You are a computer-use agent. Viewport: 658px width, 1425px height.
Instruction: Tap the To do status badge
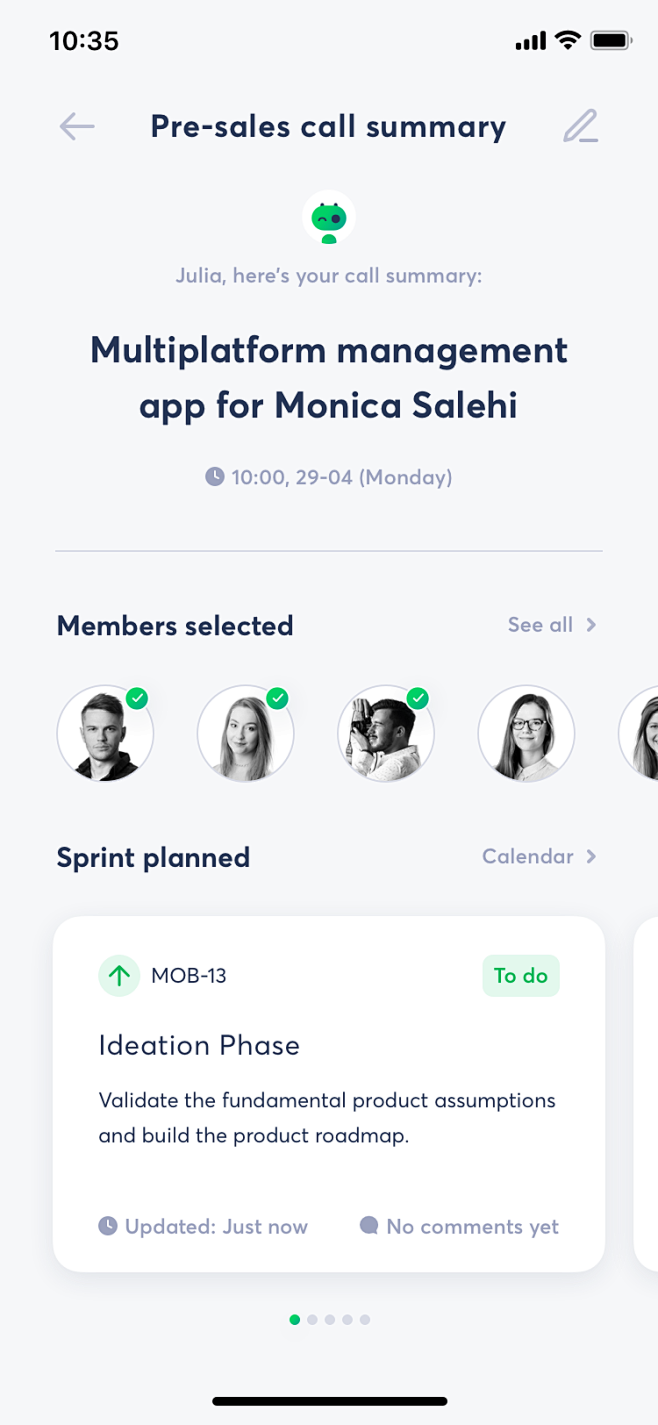[521, 975]
